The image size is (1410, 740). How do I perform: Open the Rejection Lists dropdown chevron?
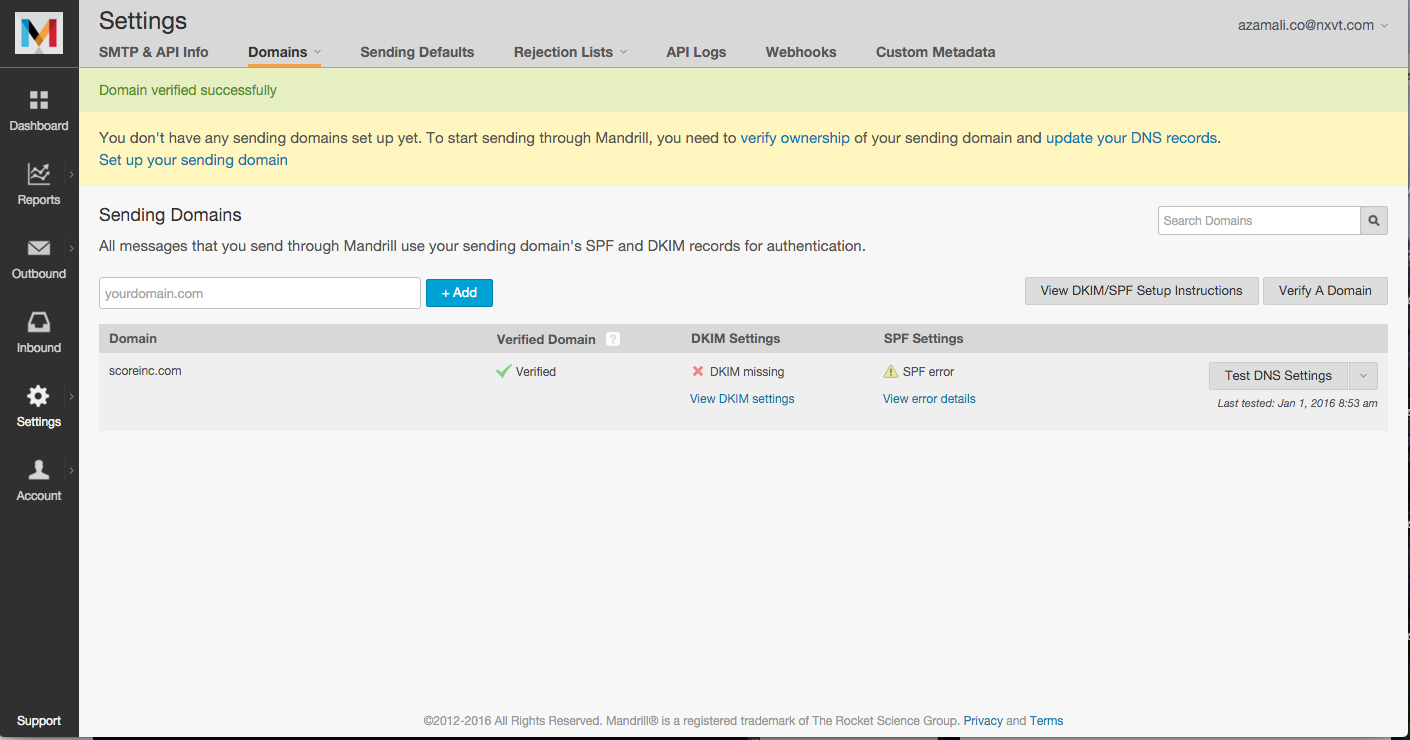623,52
